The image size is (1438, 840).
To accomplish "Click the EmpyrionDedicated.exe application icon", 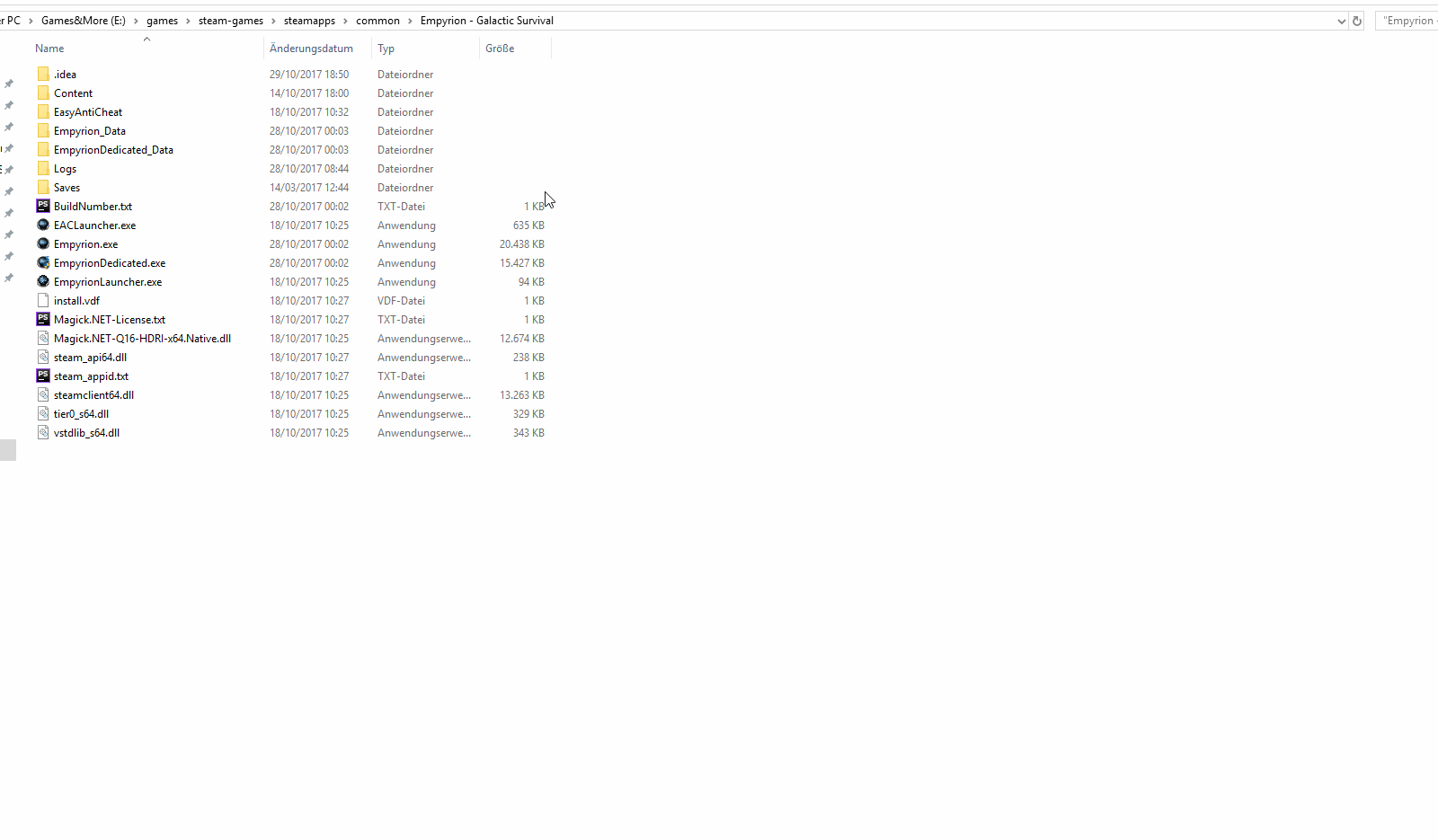I will tap(43, 262).
